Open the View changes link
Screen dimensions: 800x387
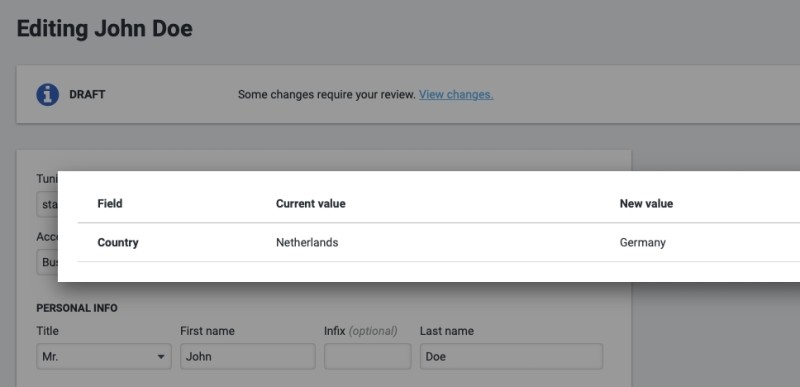pyautogui.click(x=456, y=94)
